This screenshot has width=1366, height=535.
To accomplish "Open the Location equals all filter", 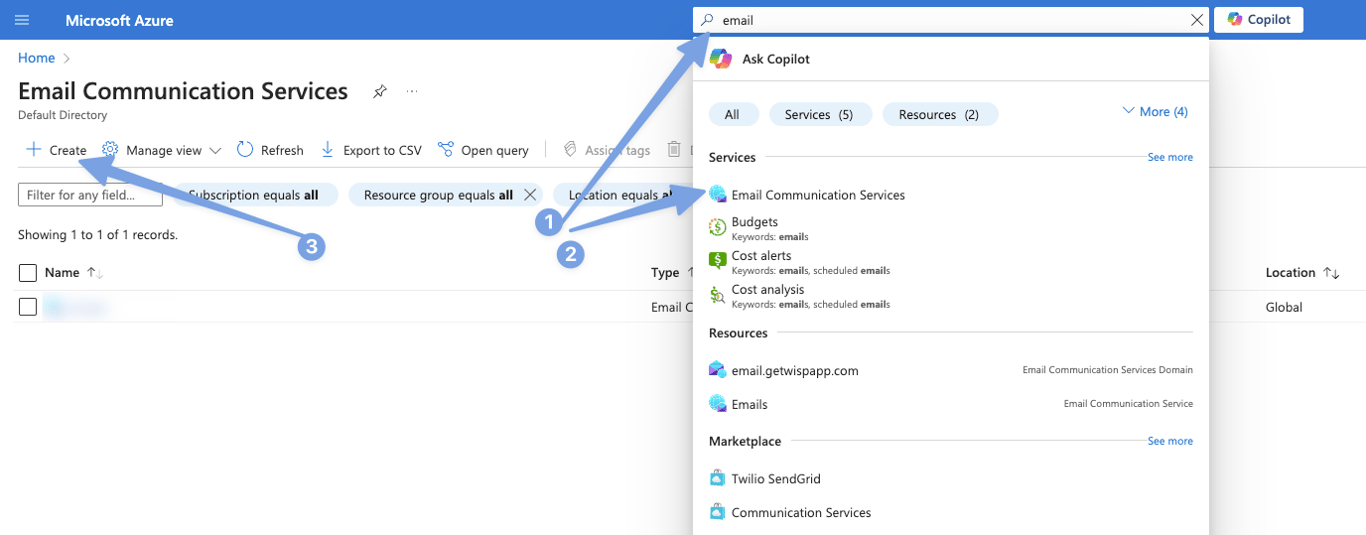I will [625, 195].
